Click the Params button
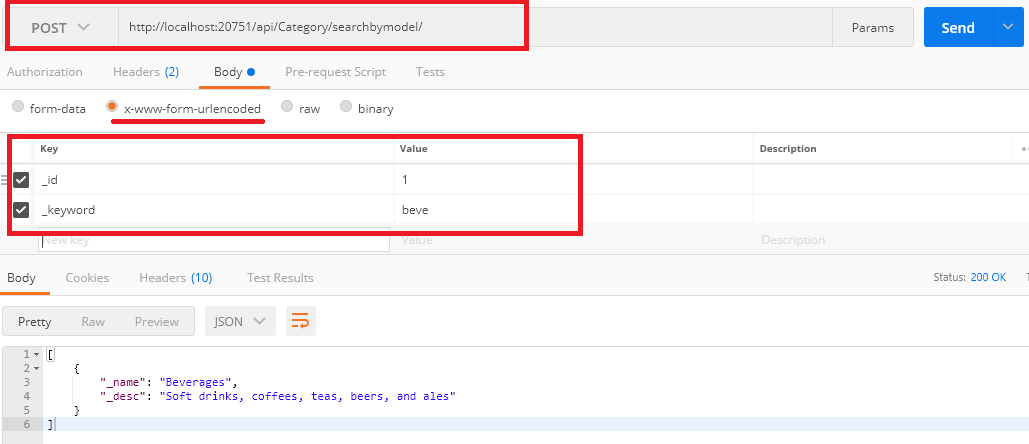This screenshot has height=444, width=1029. tap(872, 28)
